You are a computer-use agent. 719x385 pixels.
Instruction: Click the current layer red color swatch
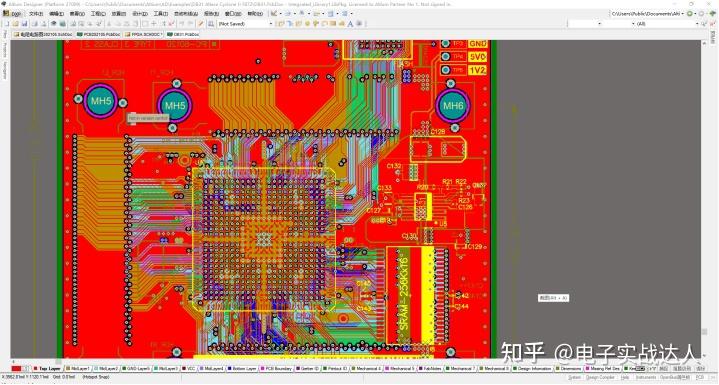click(17, 369)
